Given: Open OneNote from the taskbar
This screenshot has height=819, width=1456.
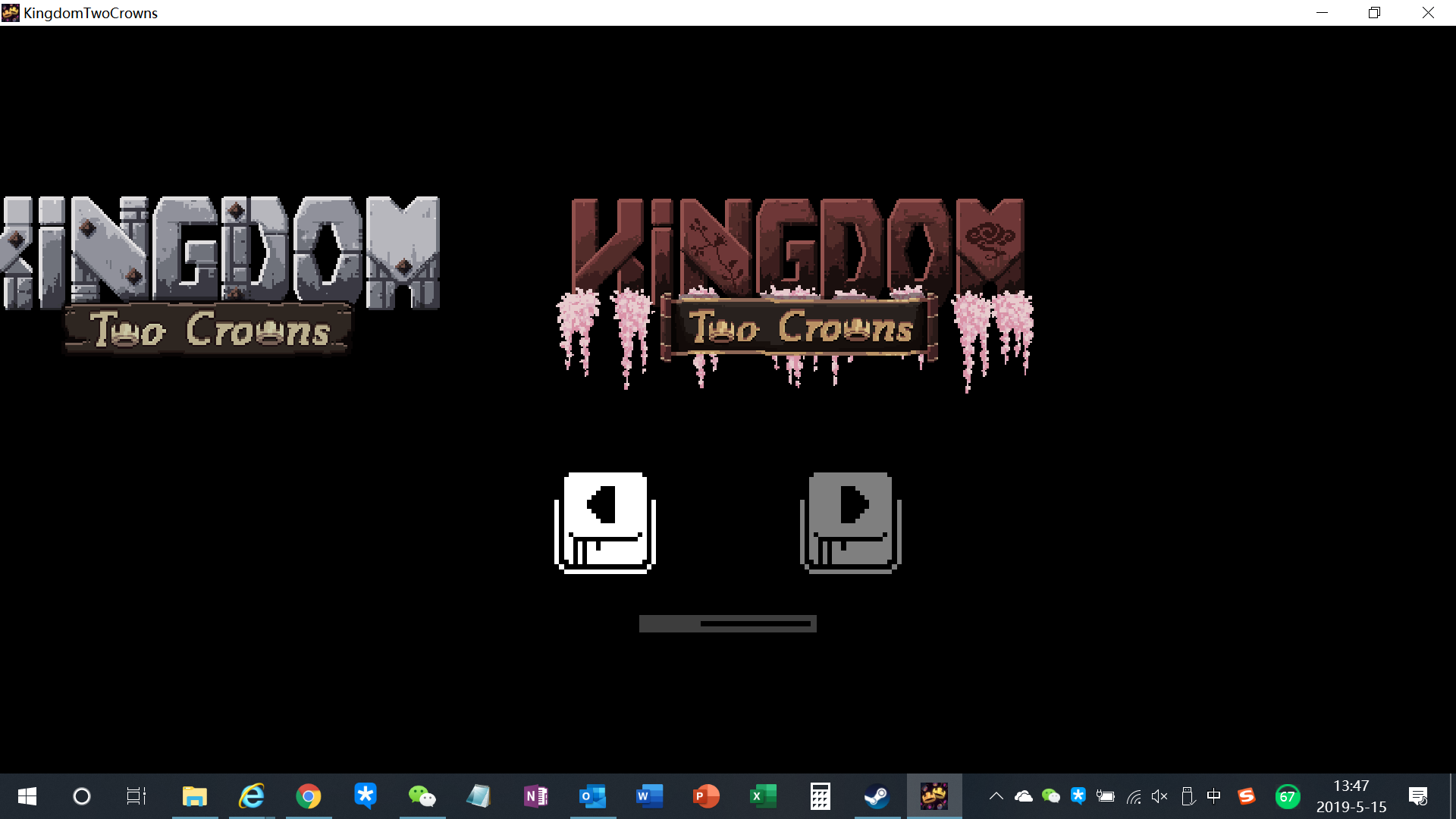Looking at the screenshot, I should [x=536, y=796].
